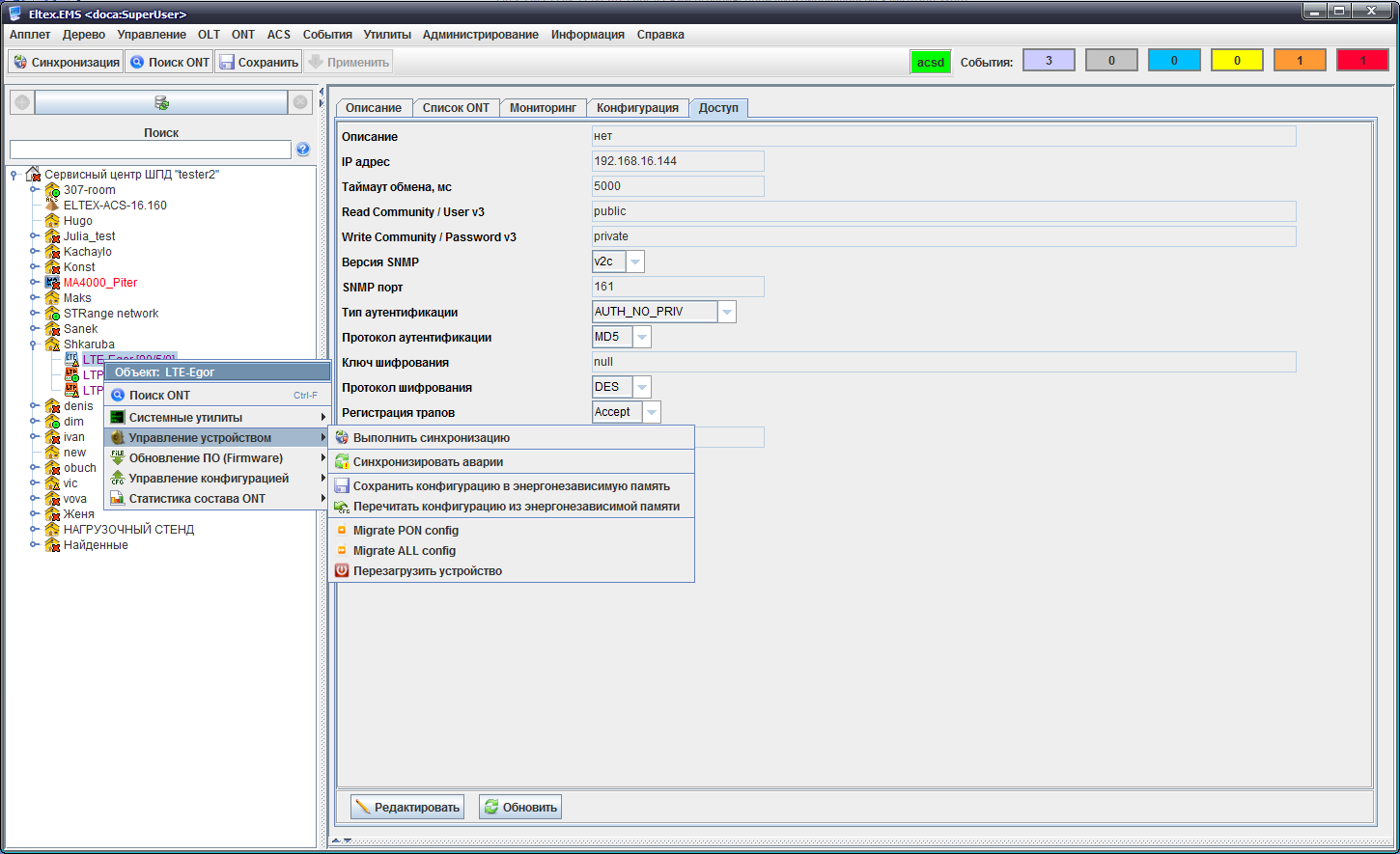The height and width of the screenshot is (854, 1400).
Task: Click the database icon button above search
Action: pyautogui.click(x=161, y=102)
